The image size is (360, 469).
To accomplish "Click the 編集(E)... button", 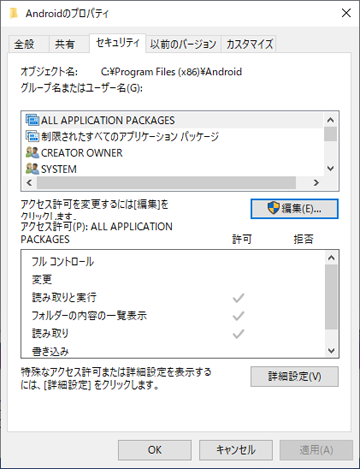I will click(294, 209).
